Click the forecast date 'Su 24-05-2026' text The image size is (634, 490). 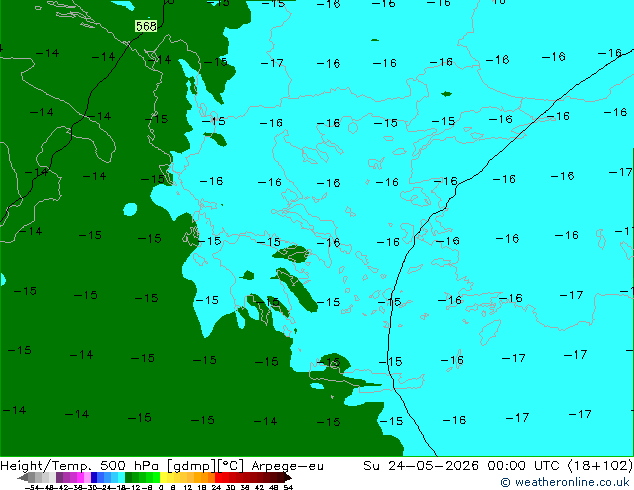(421, 466)
